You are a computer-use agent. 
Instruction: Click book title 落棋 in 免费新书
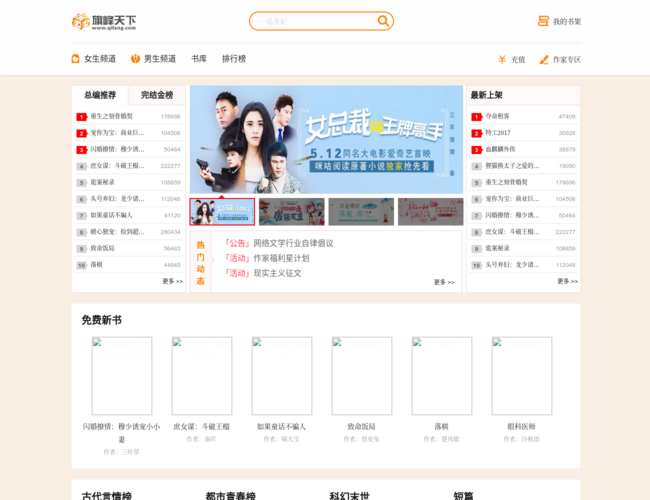[441, 427]
